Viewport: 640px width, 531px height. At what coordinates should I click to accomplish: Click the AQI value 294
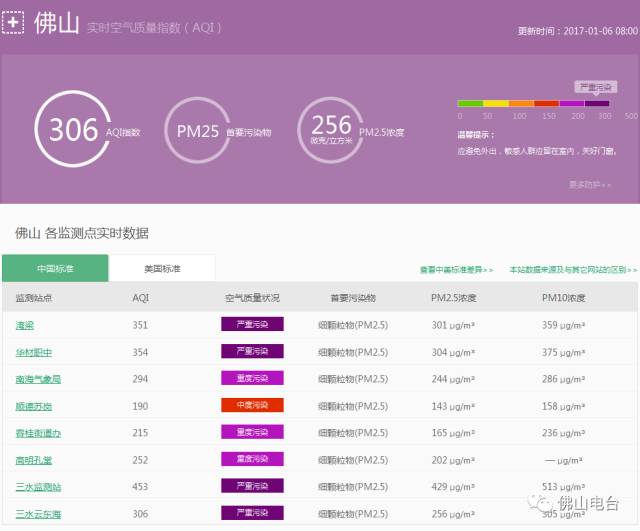point(140,379)
